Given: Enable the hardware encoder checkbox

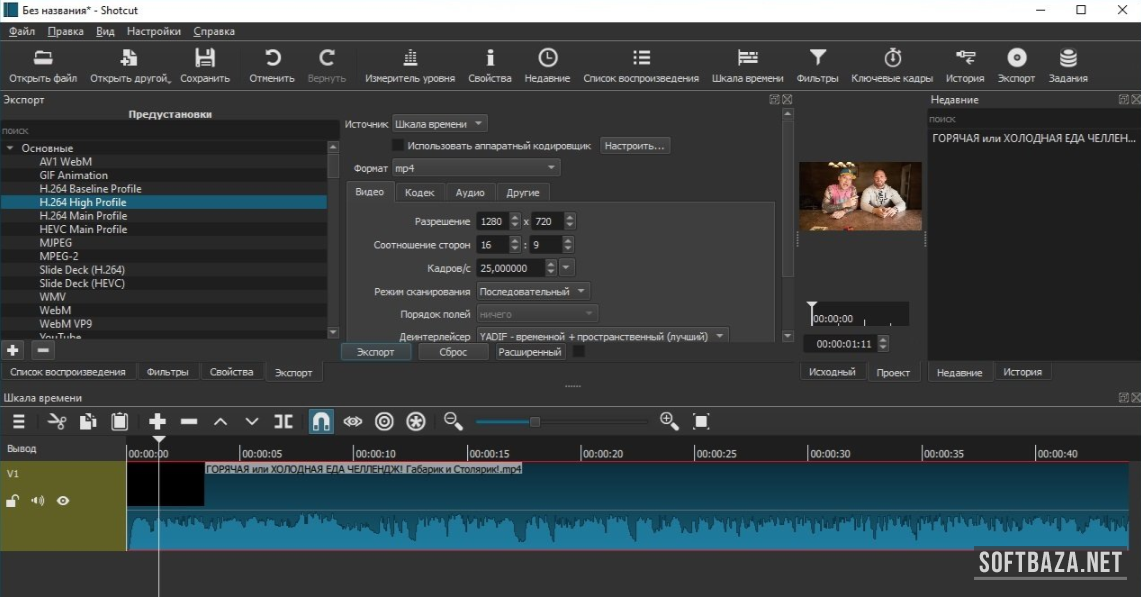Looking at the screenshot, I should [398, 146].
